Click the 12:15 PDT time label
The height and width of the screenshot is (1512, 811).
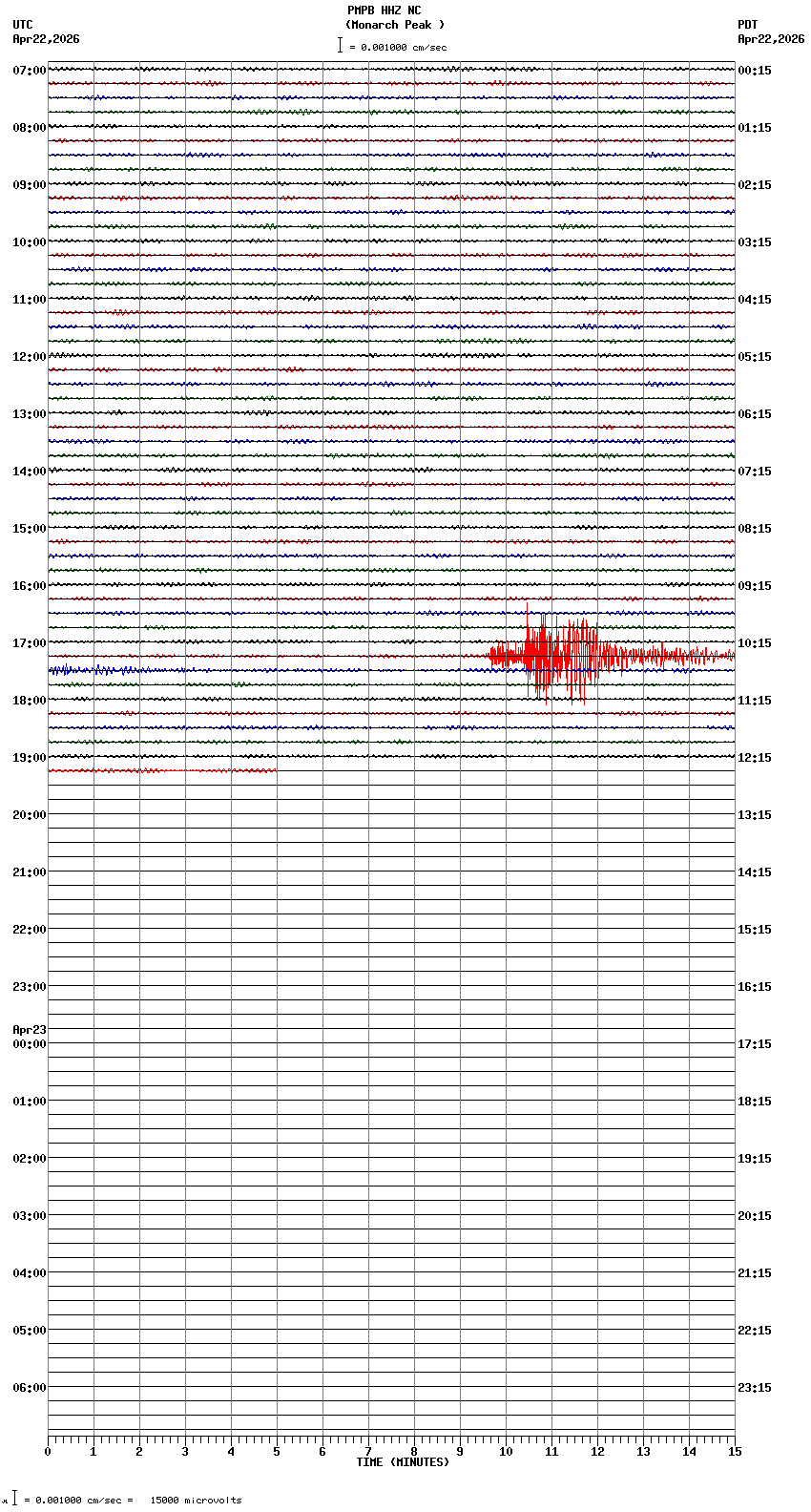pos(755,758)
